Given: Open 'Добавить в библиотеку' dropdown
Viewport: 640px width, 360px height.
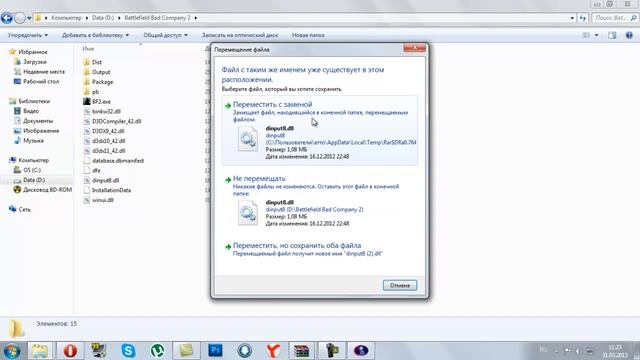Looking at the screenshot, I should point(96,35).
